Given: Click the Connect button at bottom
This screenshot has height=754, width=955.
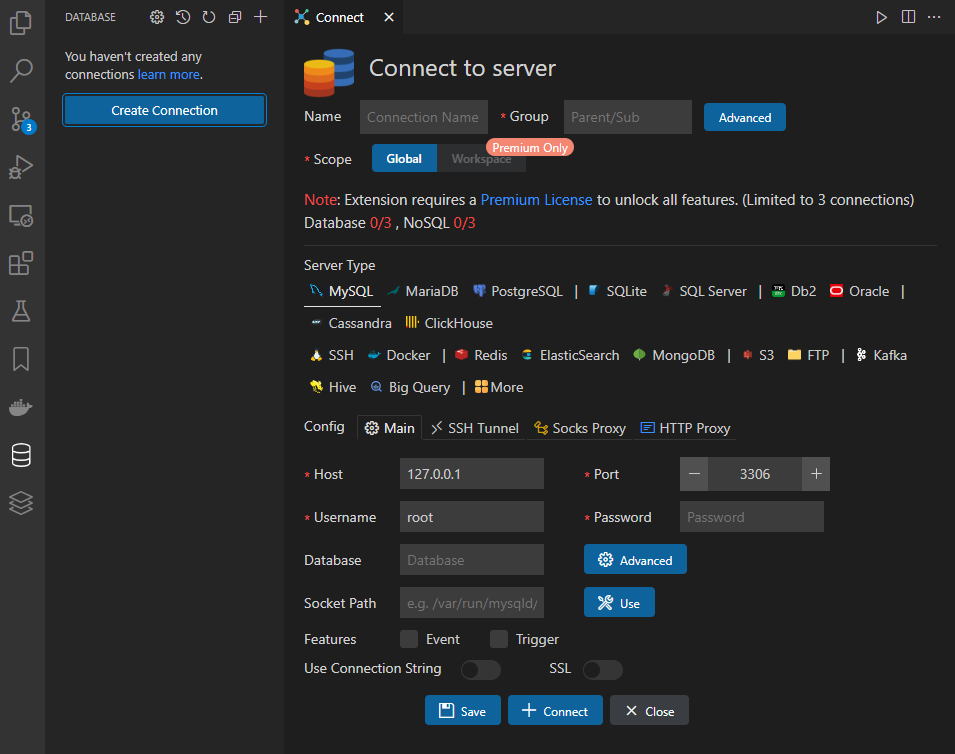Looking at the screenshot, I should click(555, 710).
